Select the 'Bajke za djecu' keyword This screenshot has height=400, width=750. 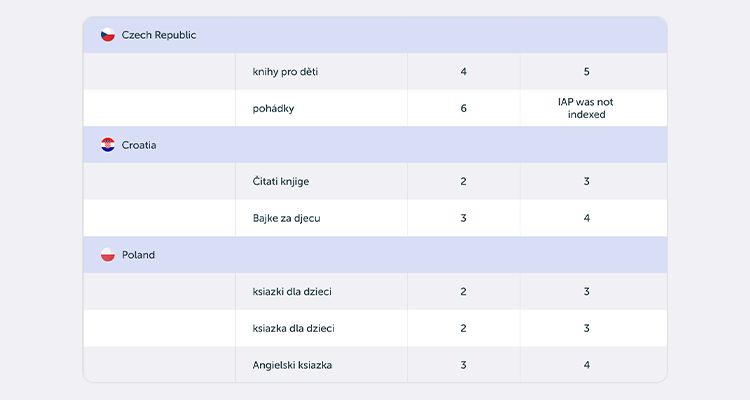point(287,218)
